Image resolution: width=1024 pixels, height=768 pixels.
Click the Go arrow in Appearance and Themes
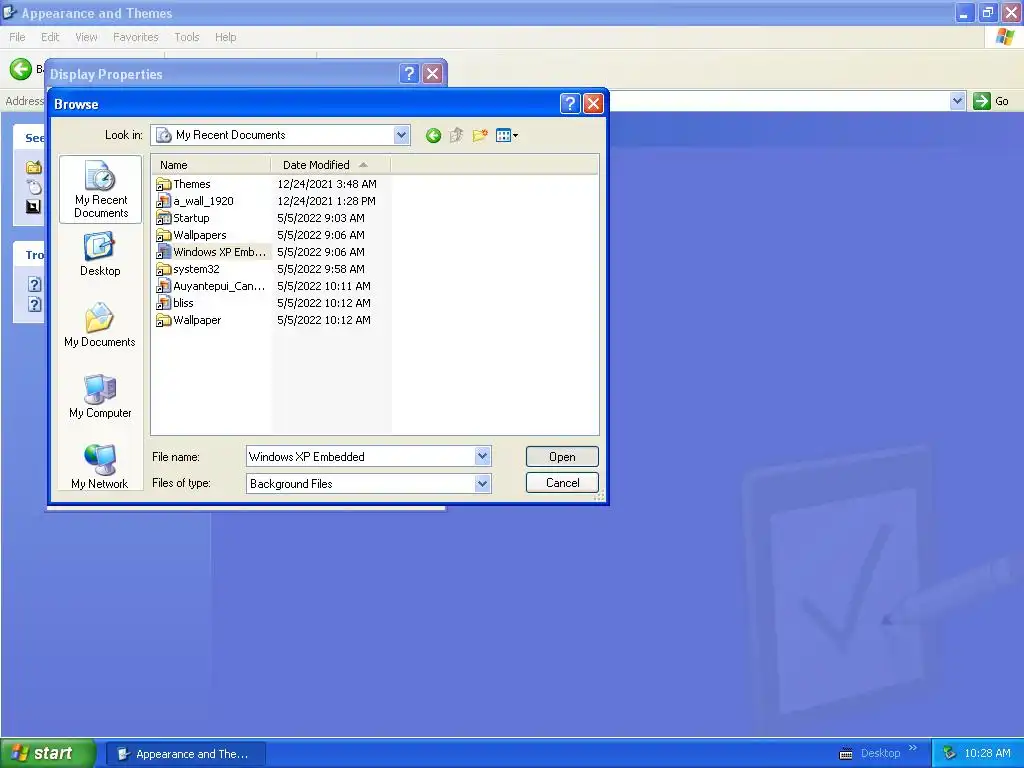coord(982,101)
